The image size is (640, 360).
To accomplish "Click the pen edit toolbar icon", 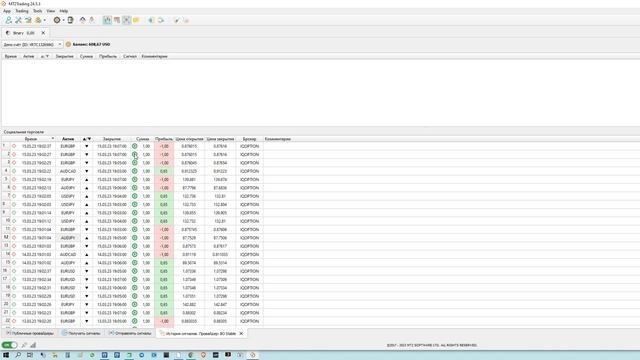I will pyautogui.click(x=177, y=20).
